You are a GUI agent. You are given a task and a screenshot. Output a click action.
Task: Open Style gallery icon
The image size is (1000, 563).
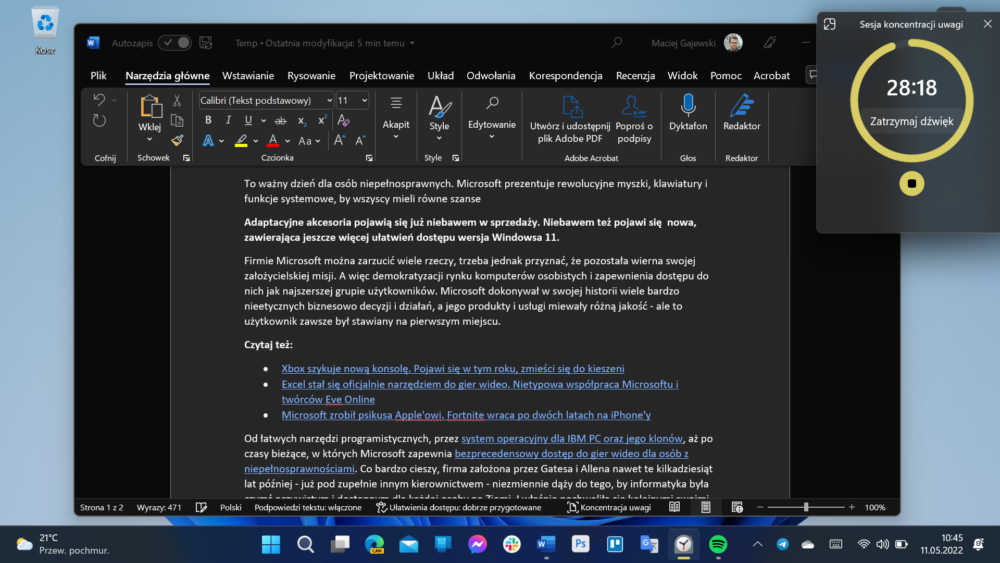click(439, 106)
